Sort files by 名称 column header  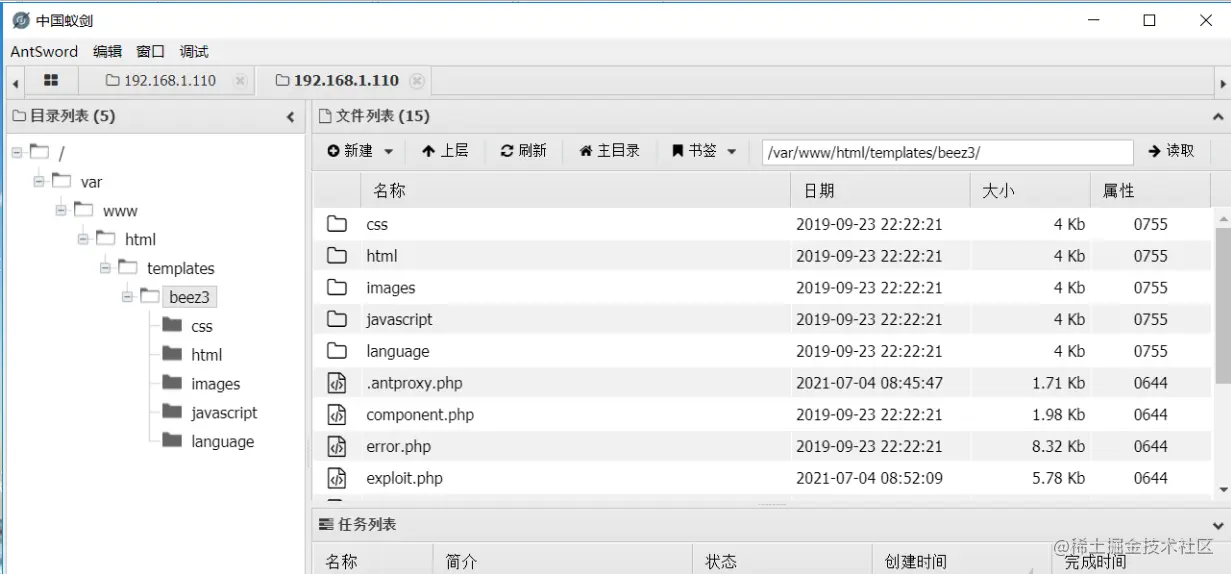[575, 190]
